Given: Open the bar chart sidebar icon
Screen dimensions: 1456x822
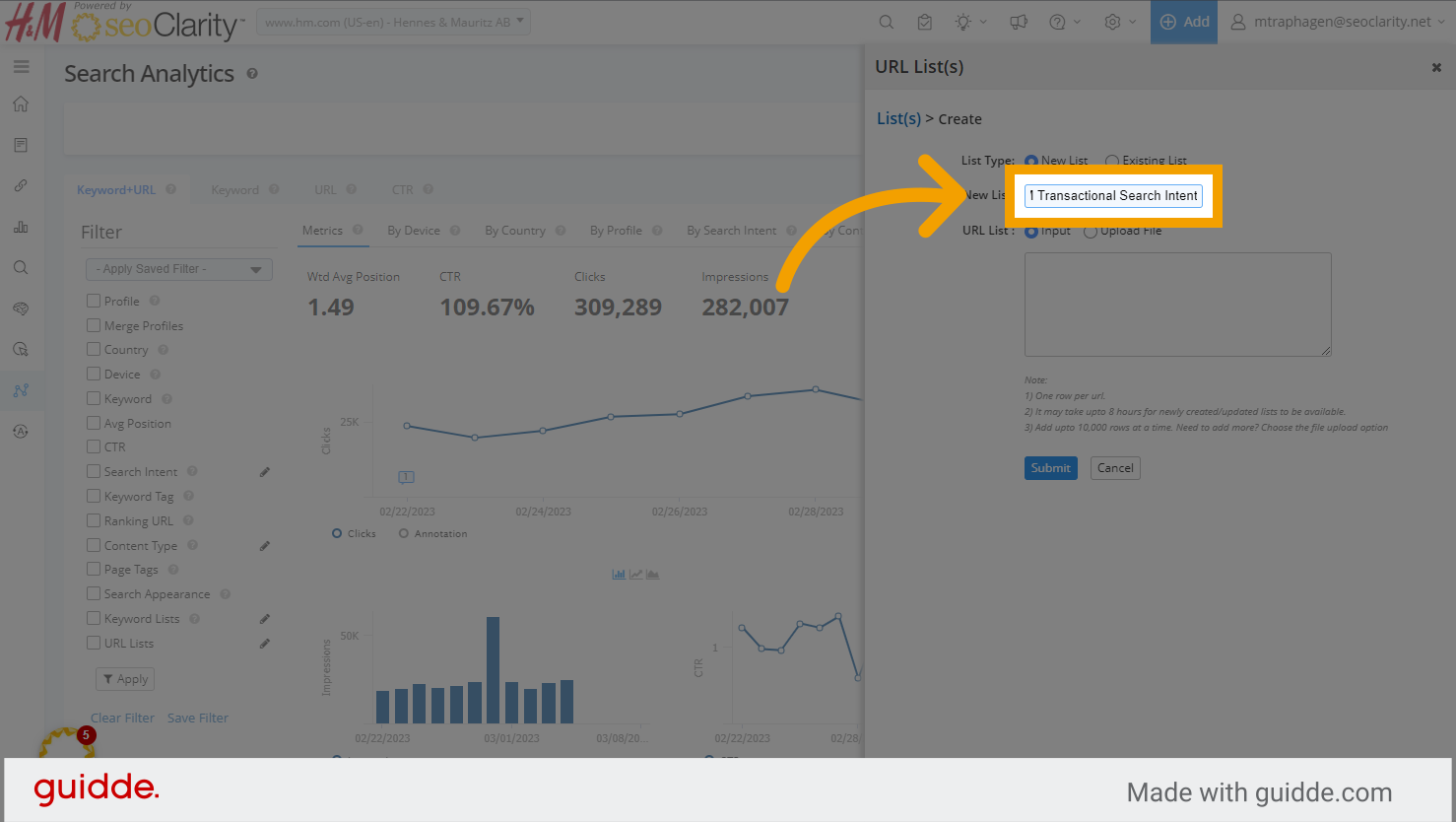Looking at the screenshot, I should tap(21, 227).
